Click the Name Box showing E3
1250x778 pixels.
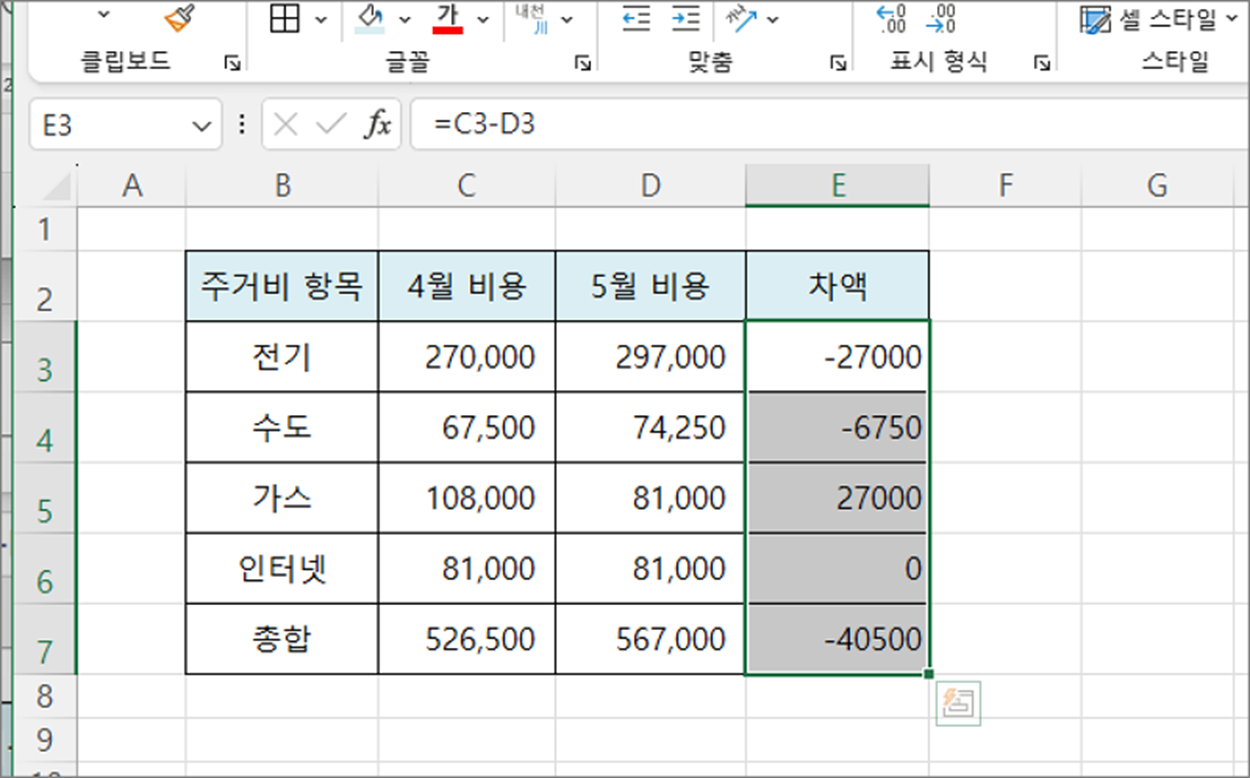click(110, 125)
